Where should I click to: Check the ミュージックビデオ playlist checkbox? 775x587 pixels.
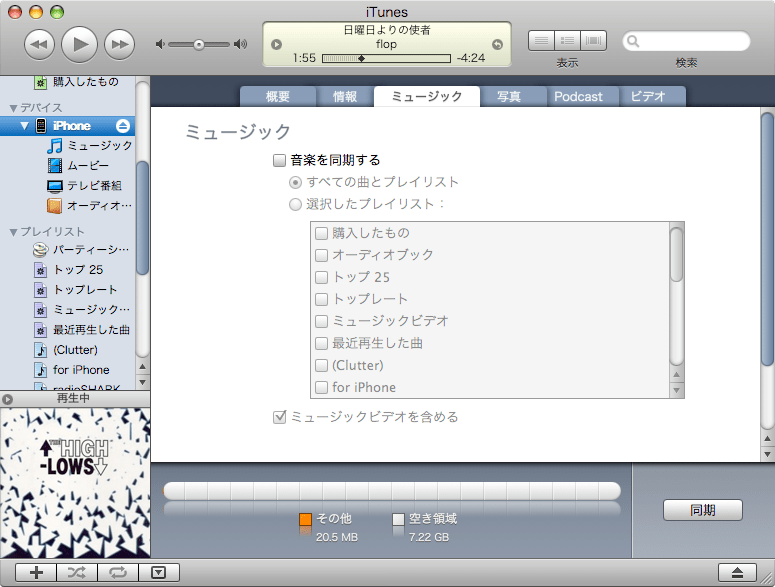pyautogui.click(x=321, y=322)
